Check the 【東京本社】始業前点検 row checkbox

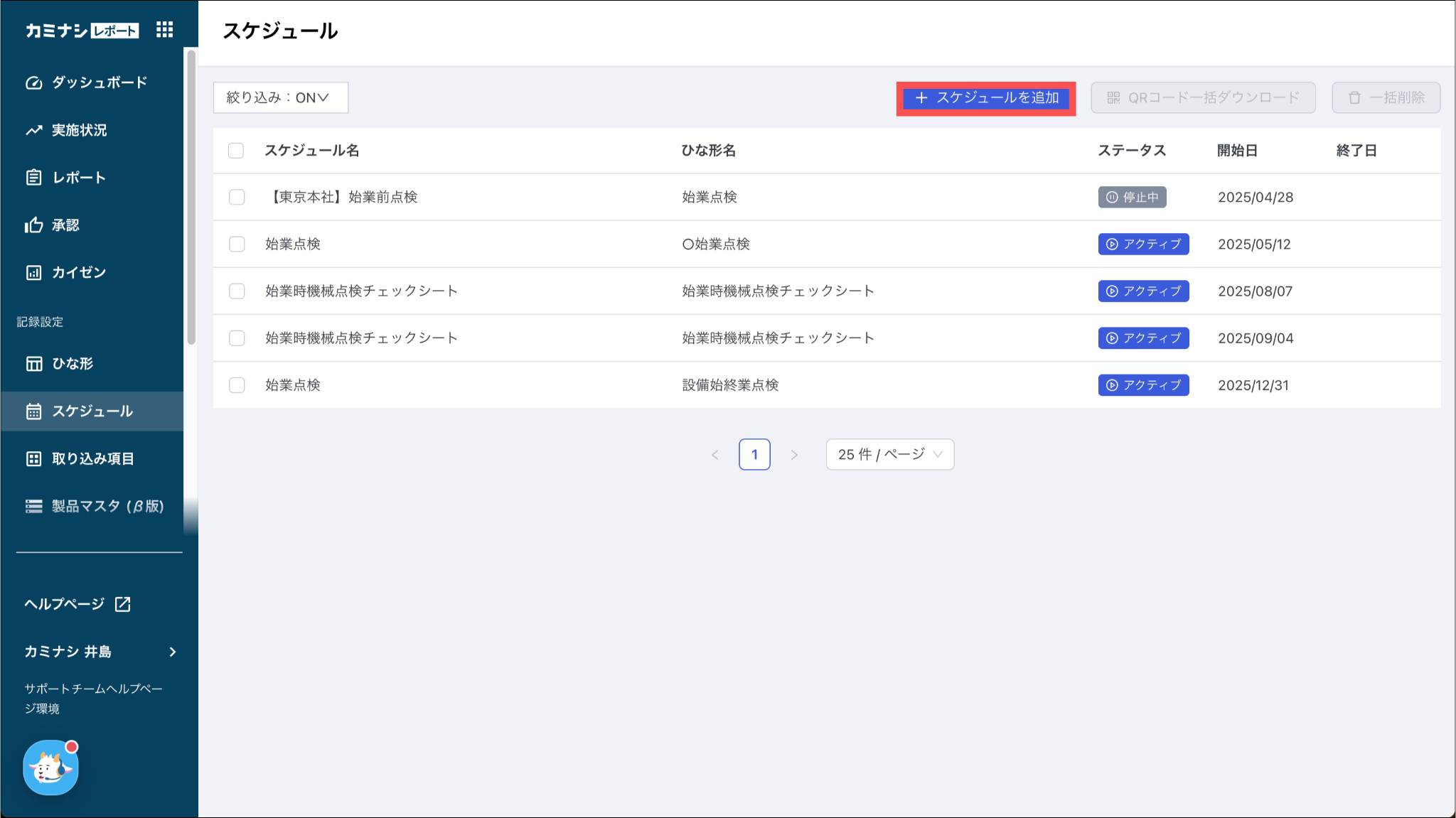pos(237,198)
